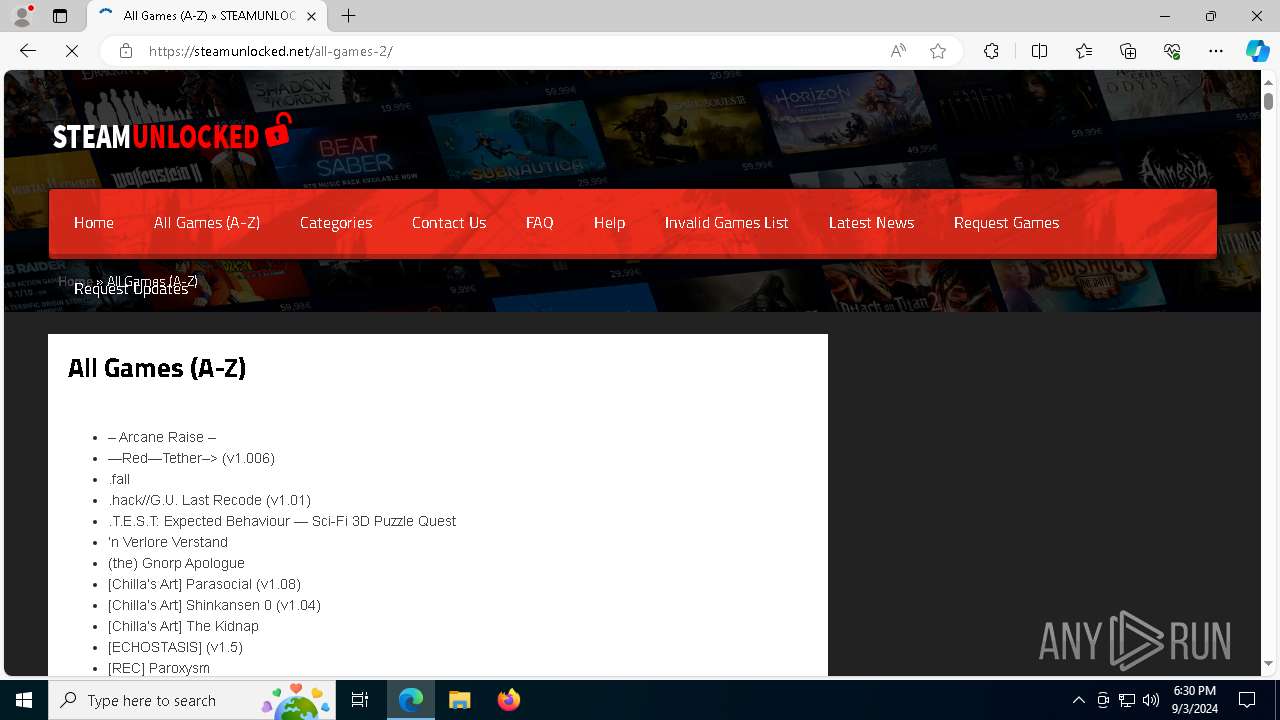Click the scrollbar down arrow
This screenshot has height=720, width=1280.
[1268, 664]
